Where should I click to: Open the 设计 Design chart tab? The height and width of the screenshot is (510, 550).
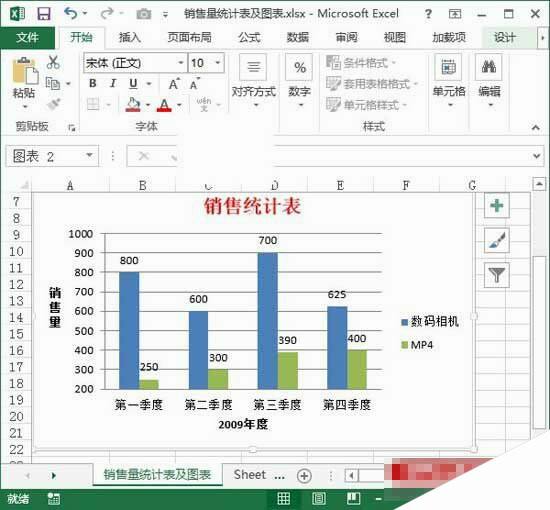pyautogui.click(x=505, y=37)
